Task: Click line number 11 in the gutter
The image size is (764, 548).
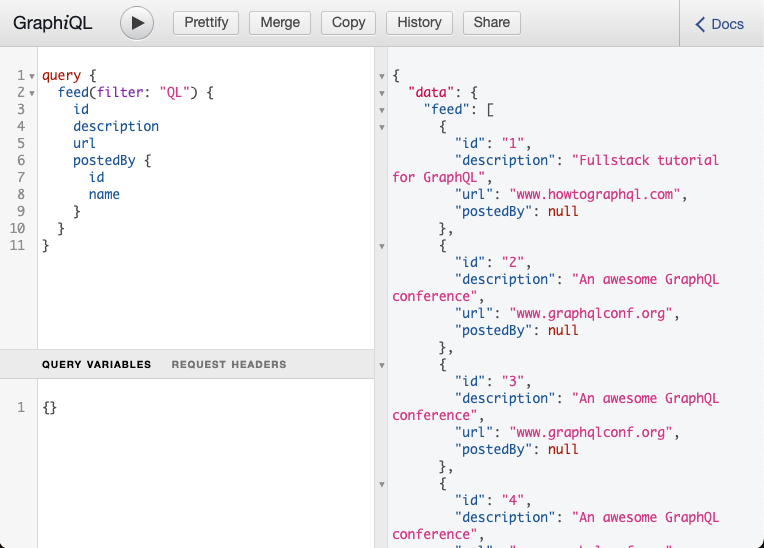Action: point(18,245)
